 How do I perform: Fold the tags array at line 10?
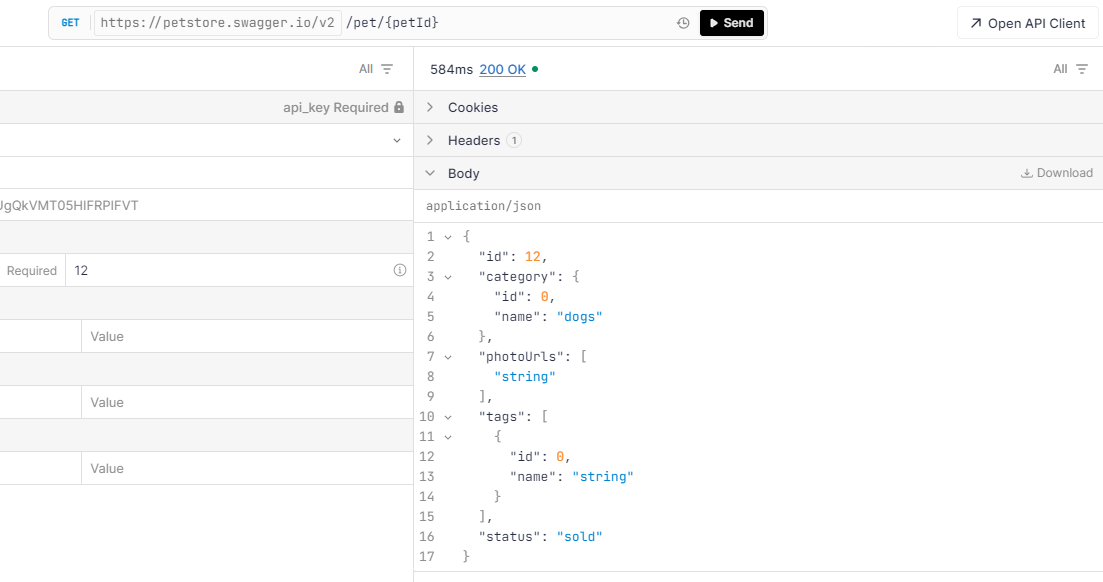(x=447, y=417)
